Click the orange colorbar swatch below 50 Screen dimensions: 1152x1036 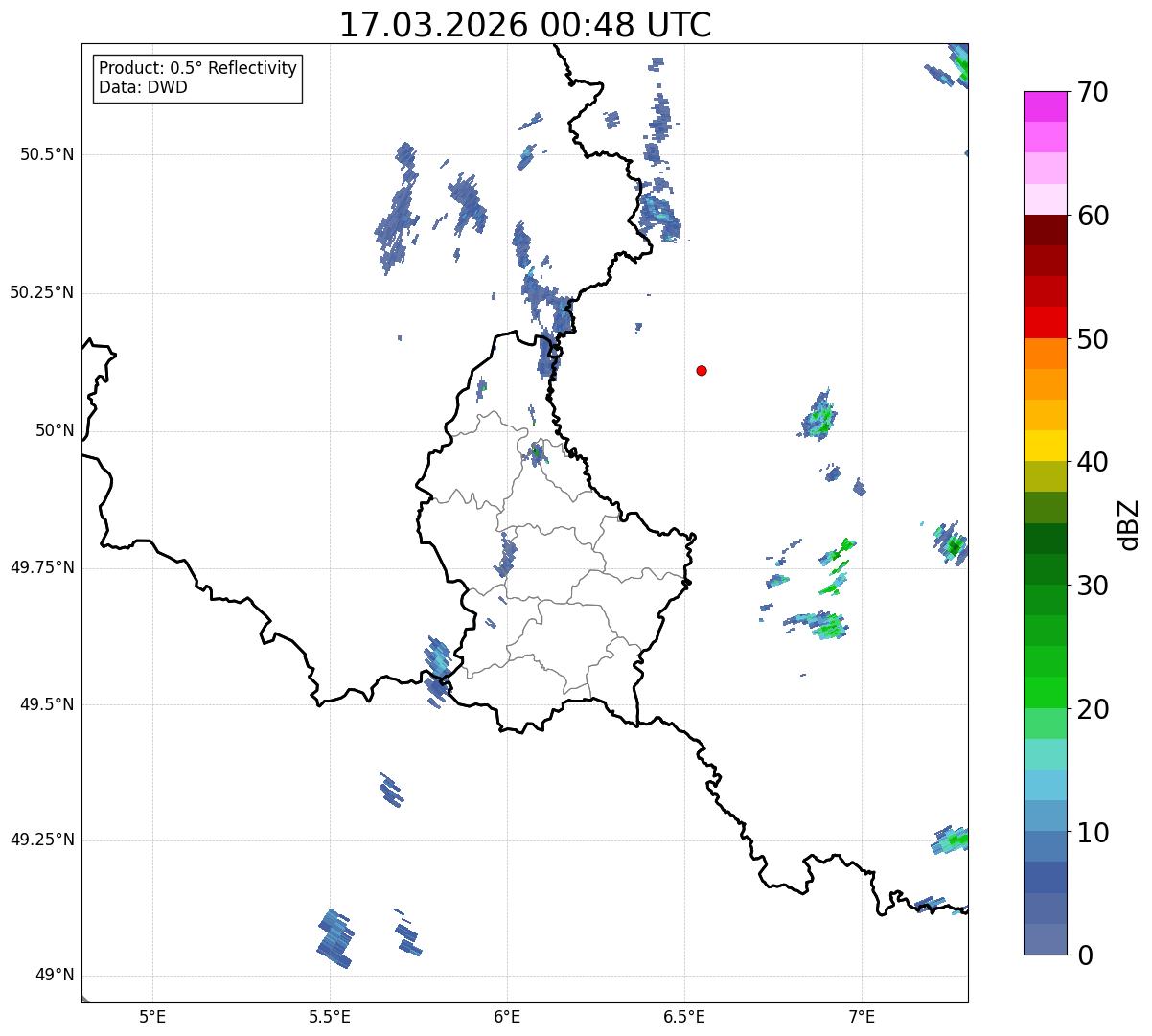[1046, 354]
